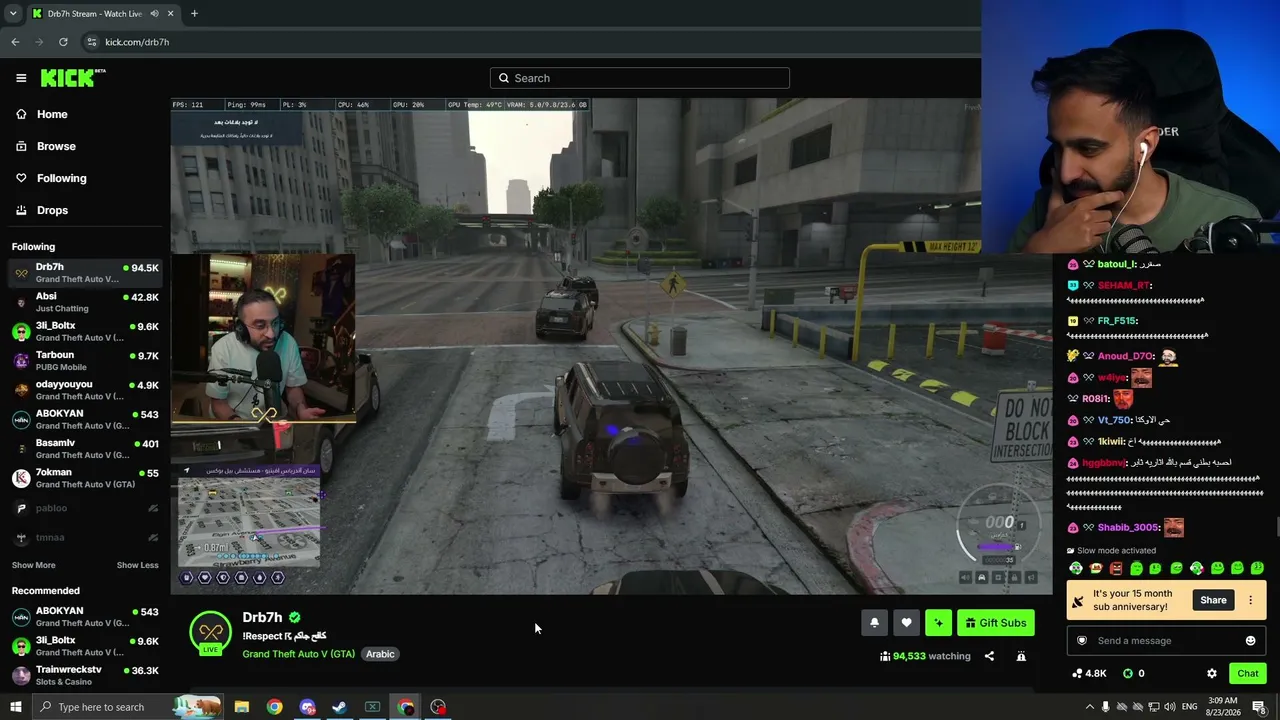
Task: Open Steam from the taskbar
Action: [340, 707]
